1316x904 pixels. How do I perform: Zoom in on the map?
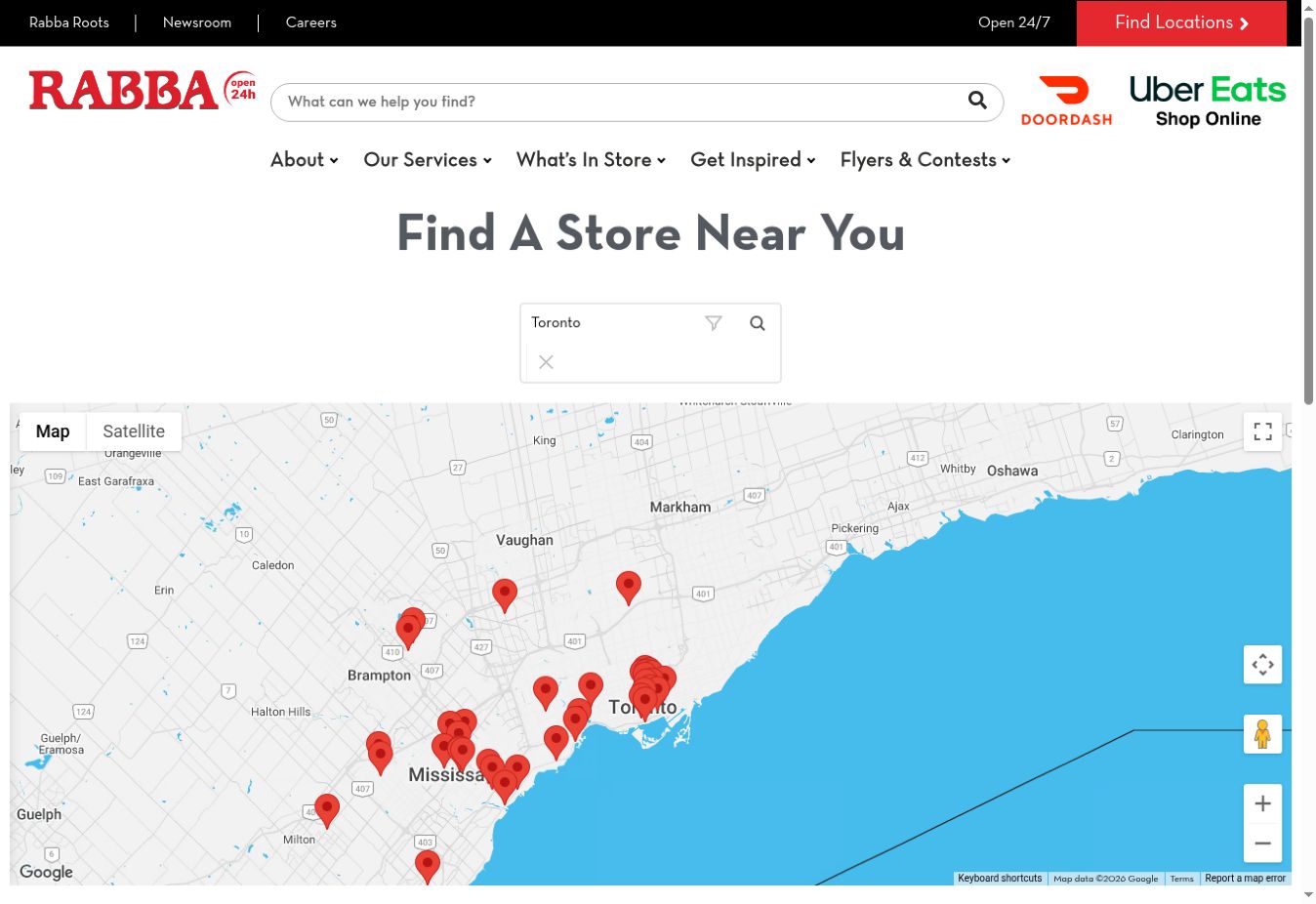1262,803
